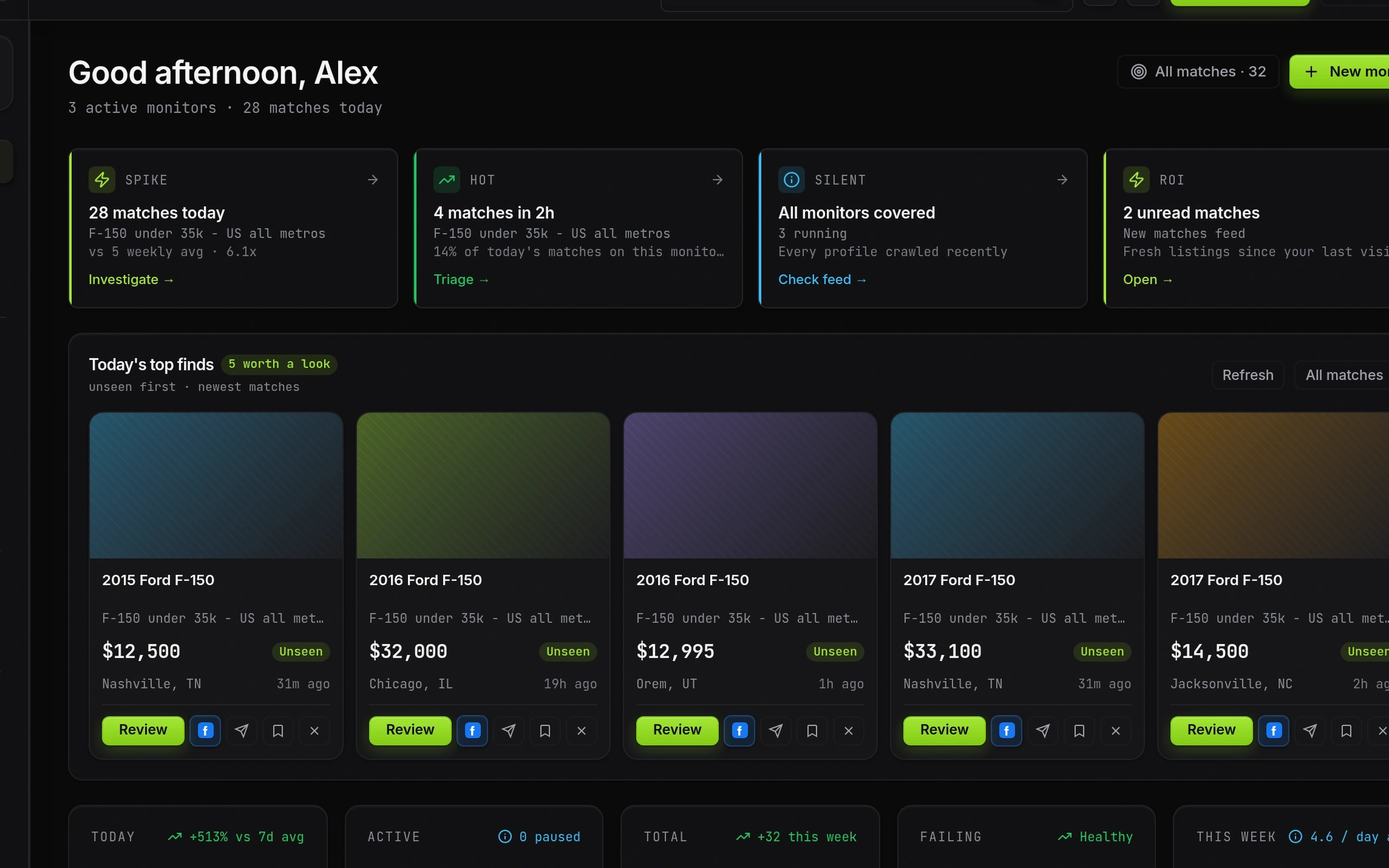Share the $32,000 Chicago F-150 listing

[508, 730]
